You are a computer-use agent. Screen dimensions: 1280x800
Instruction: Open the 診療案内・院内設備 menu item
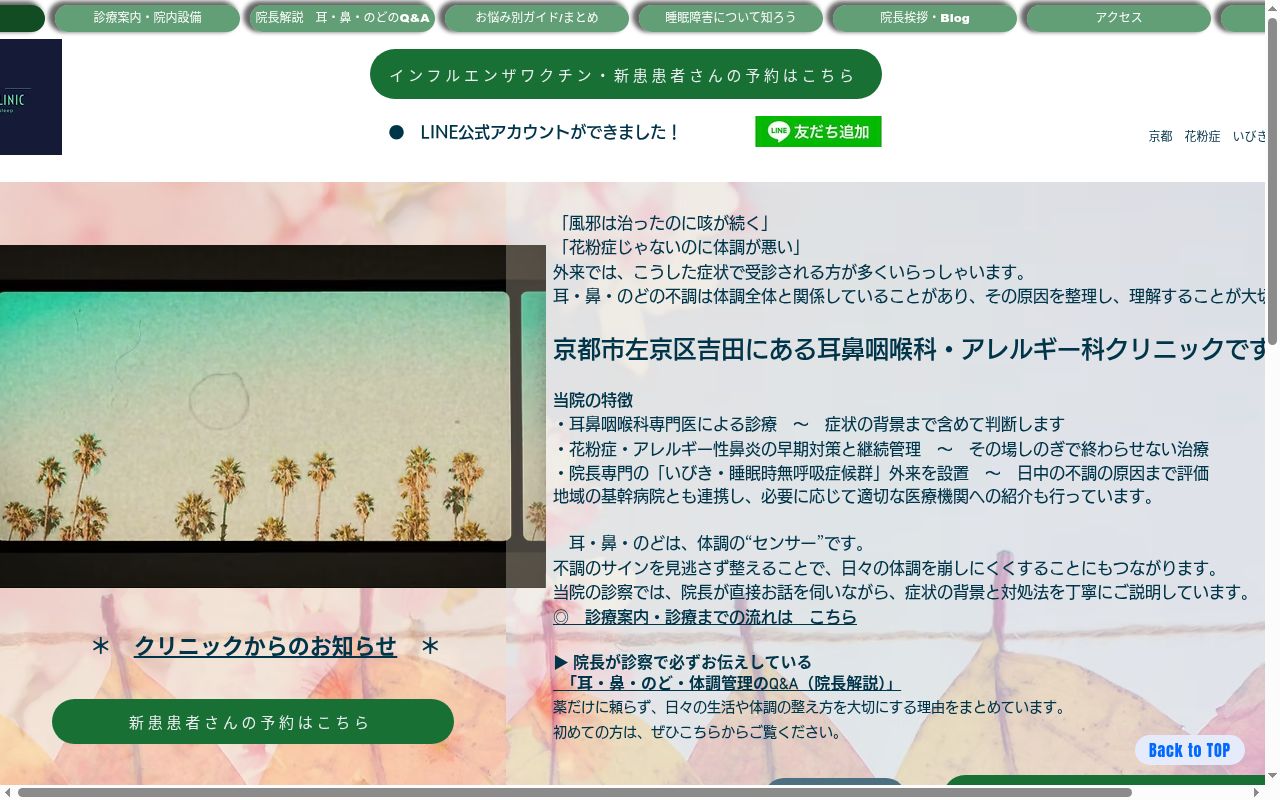click(147, 18)
